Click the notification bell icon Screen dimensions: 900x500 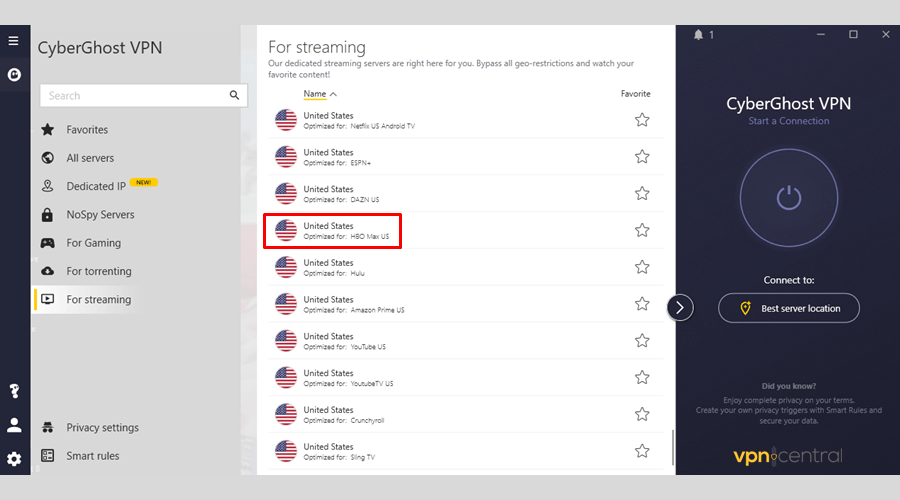click(698, 35)
